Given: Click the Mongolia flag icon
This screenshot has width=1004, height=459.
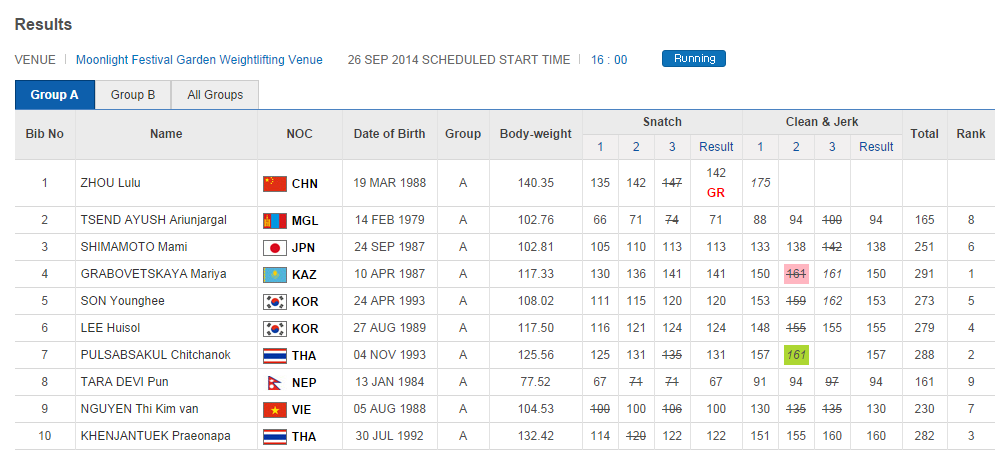Looking at the screenshot, I should pyautogui.click(x=274, y=220).
